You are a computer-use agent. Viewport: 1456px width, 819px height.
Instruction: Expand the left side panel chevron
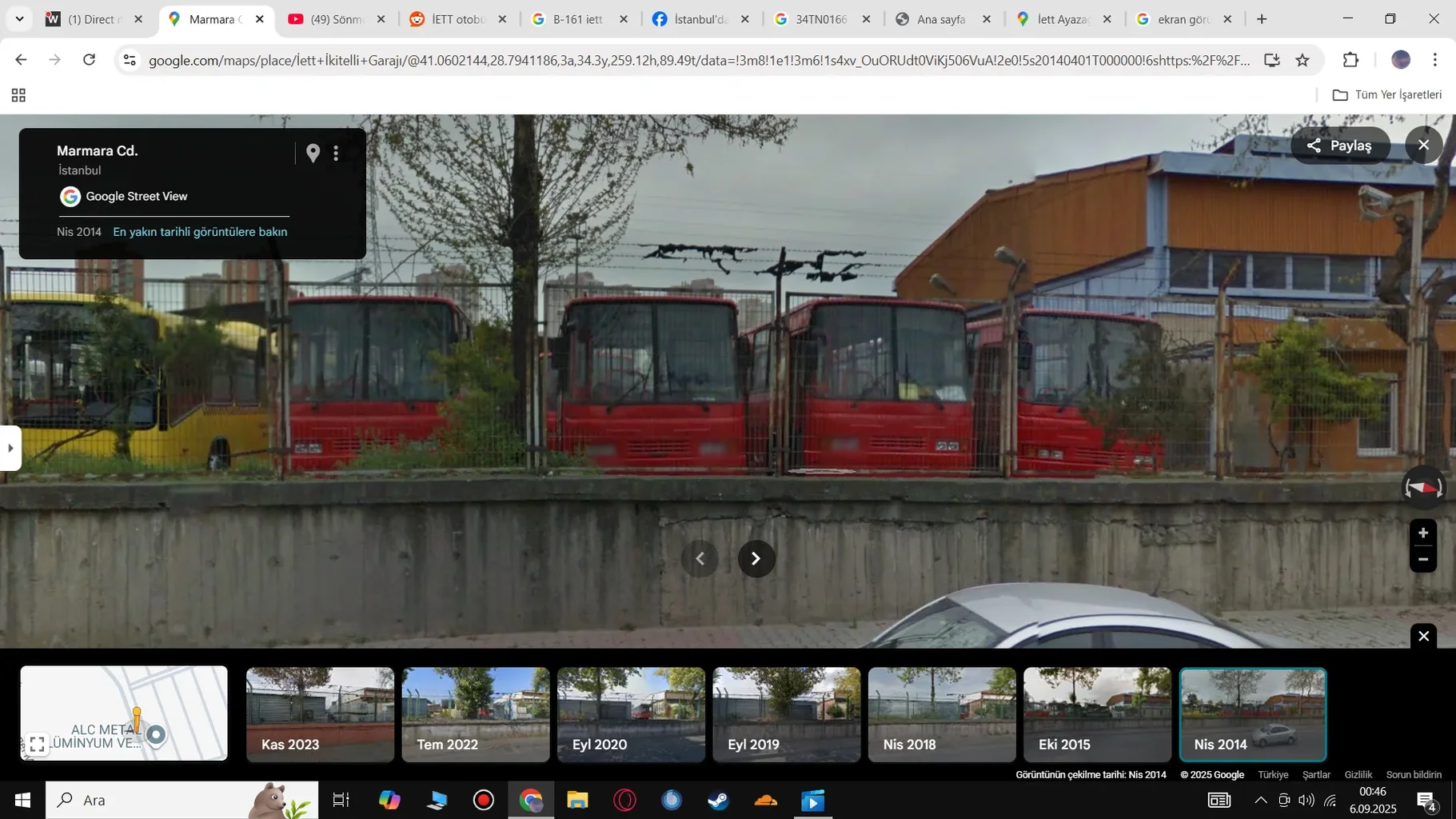click(x=10, y=448)
